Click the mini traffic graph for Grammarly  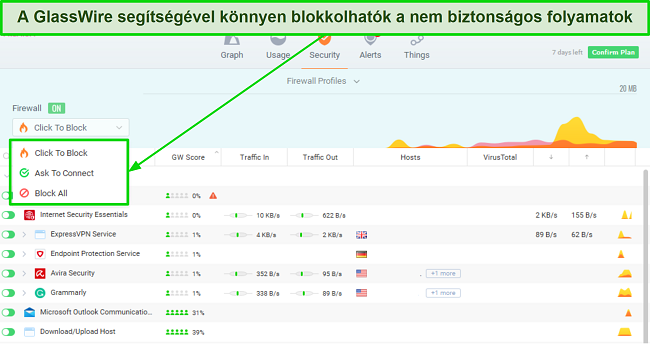[625, 293]
